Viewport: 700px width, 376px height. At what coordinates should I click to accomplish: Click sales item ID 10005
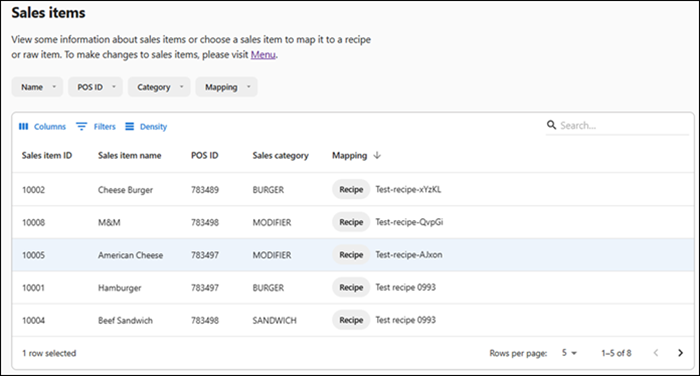[x=33, y=255]
